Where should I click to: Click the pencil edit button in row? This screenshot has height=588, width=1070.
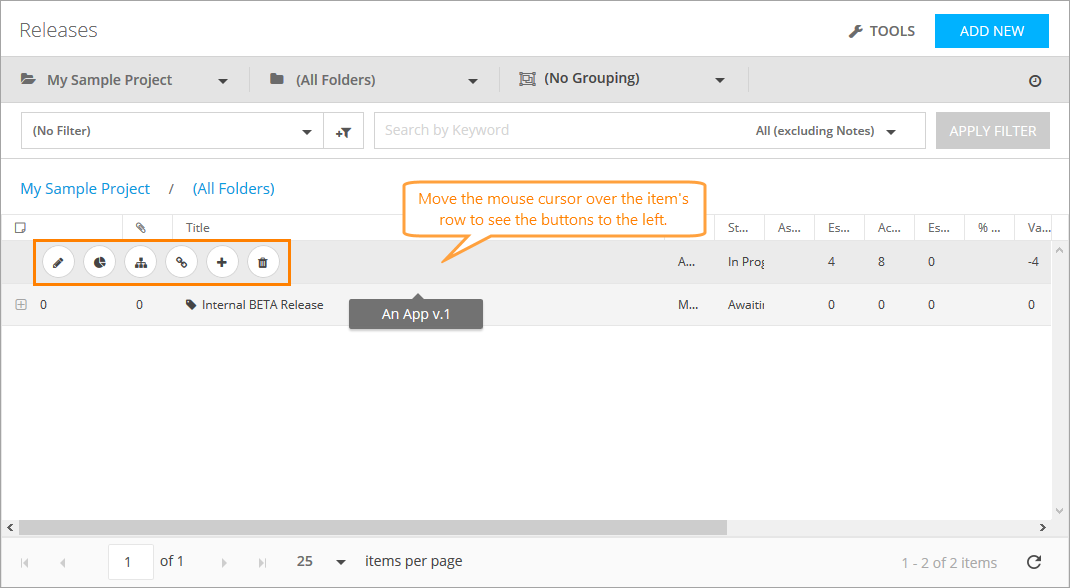[58, 262]
